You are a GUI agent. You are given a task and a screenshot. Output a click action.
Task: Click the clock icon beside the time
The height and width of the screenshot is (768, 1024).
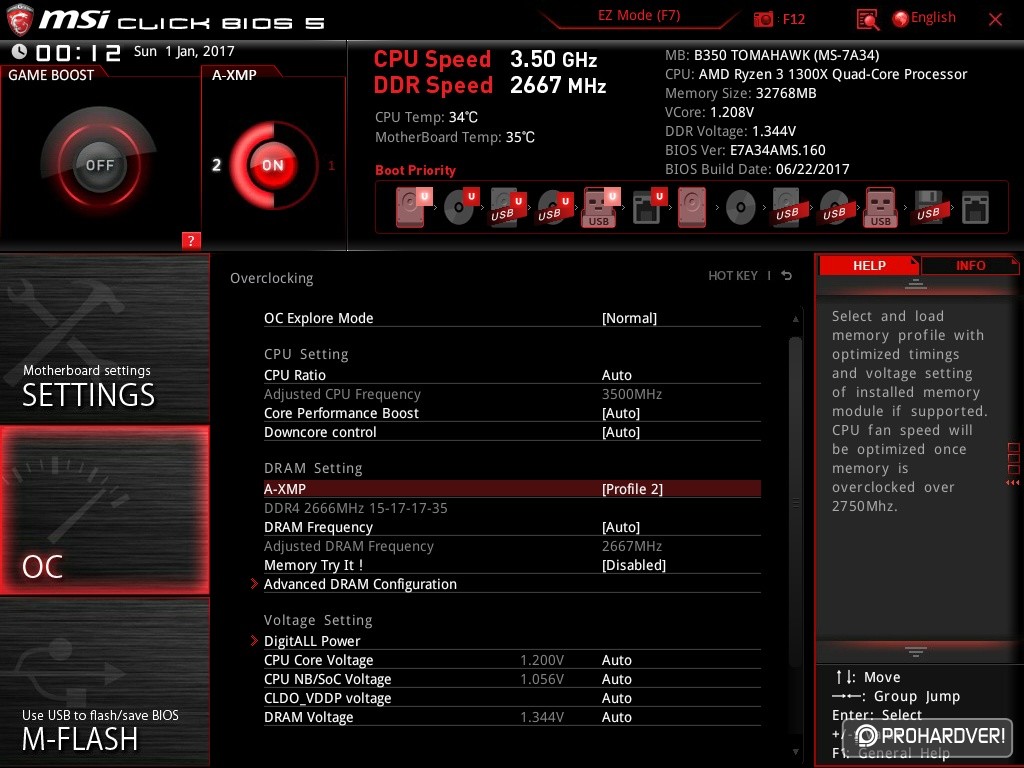point(19,52)
